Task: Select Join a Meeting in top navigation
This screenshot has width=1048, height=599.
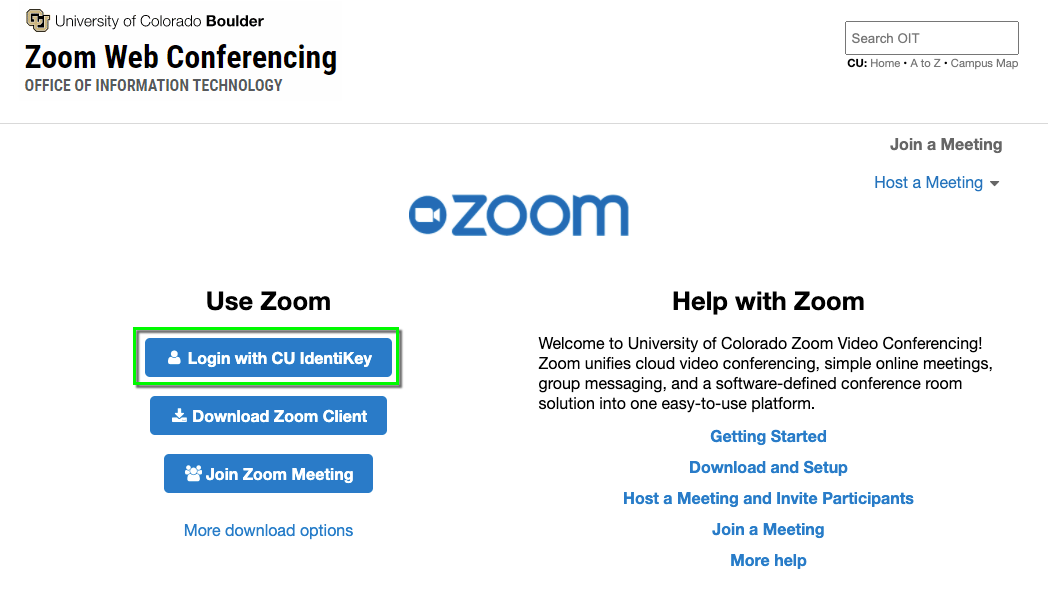Action: point(946,144)
